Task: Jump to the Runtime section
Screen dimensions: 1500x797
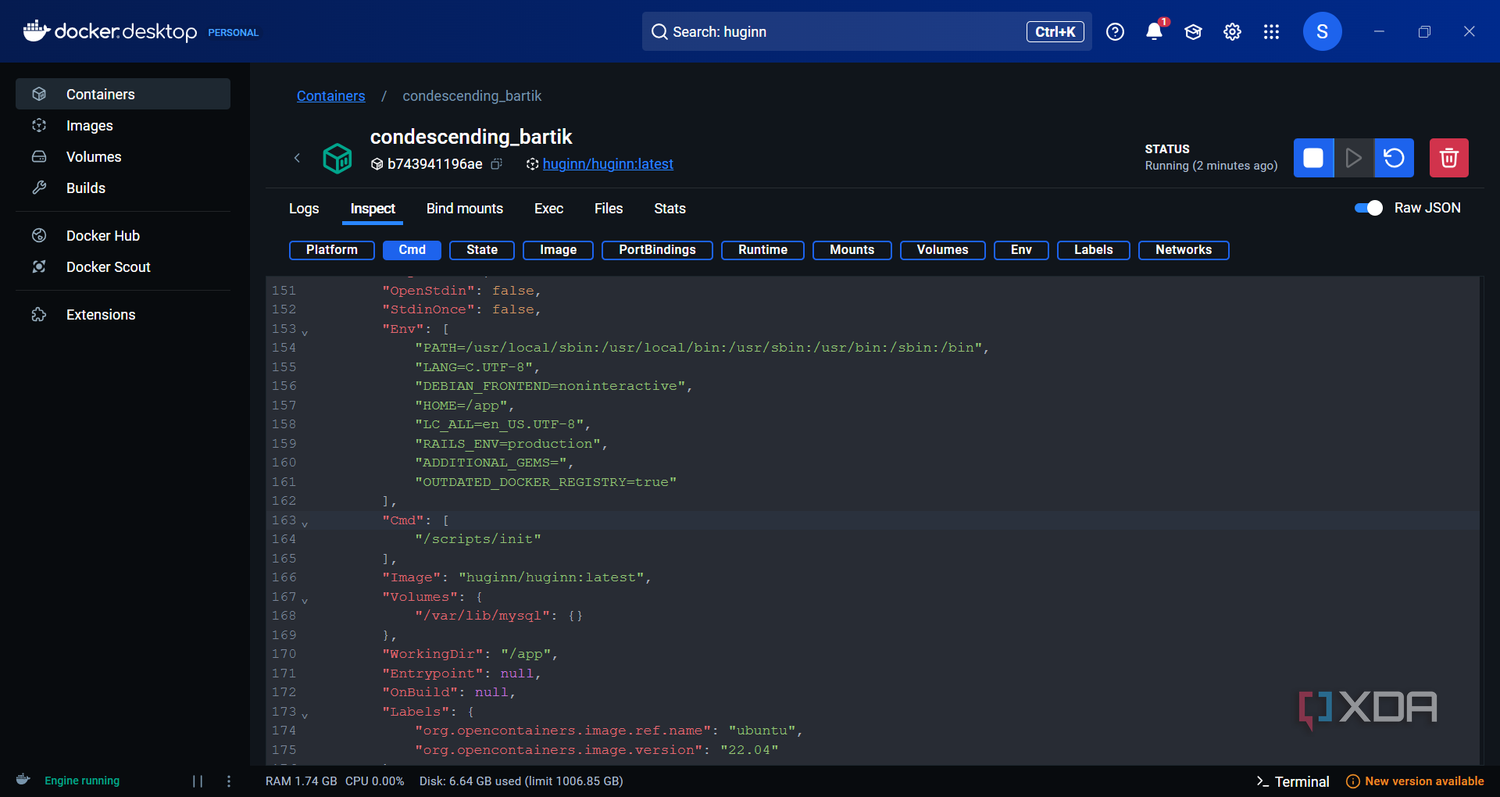Action: click(x=763, y=250)
